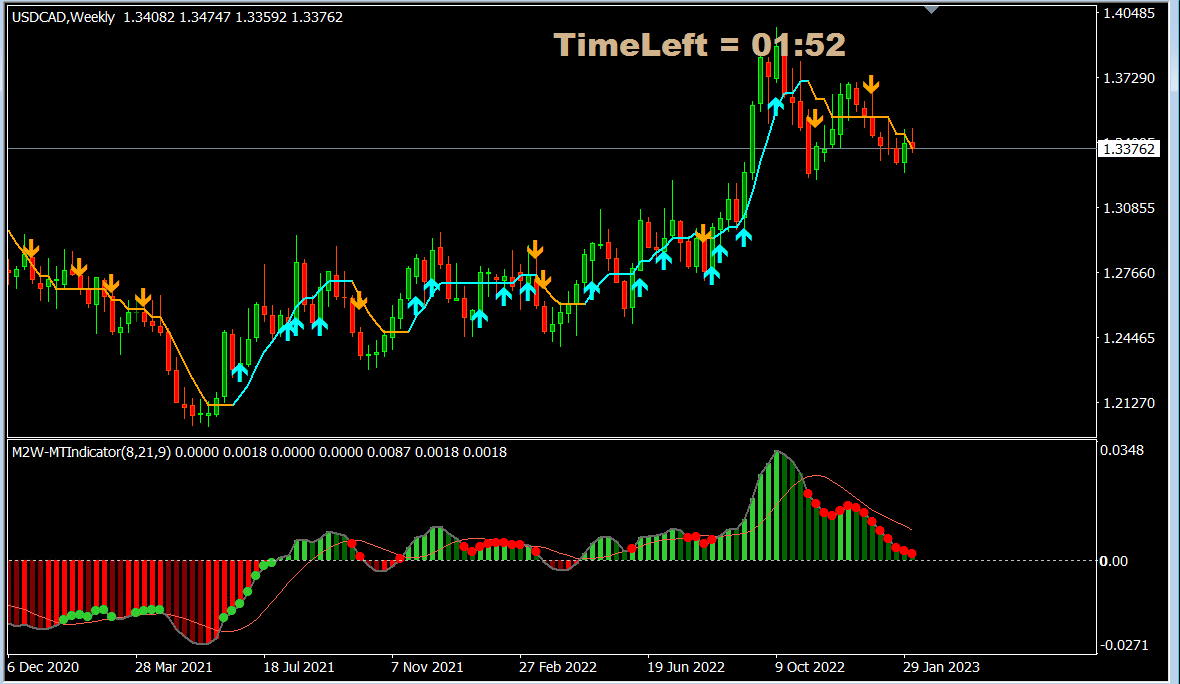Click the rightmost orange down arrow over November 2022 candles
The width and height of the screenshot is (1180, 684).
click(871, 85)
